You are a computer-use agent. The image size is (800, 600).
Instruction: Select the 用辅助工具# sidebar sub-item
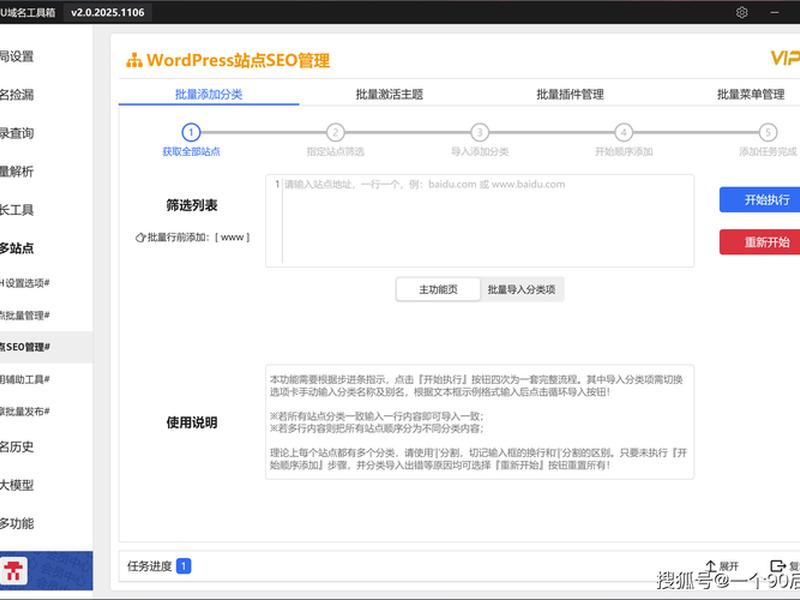click(x=24, y=379)
